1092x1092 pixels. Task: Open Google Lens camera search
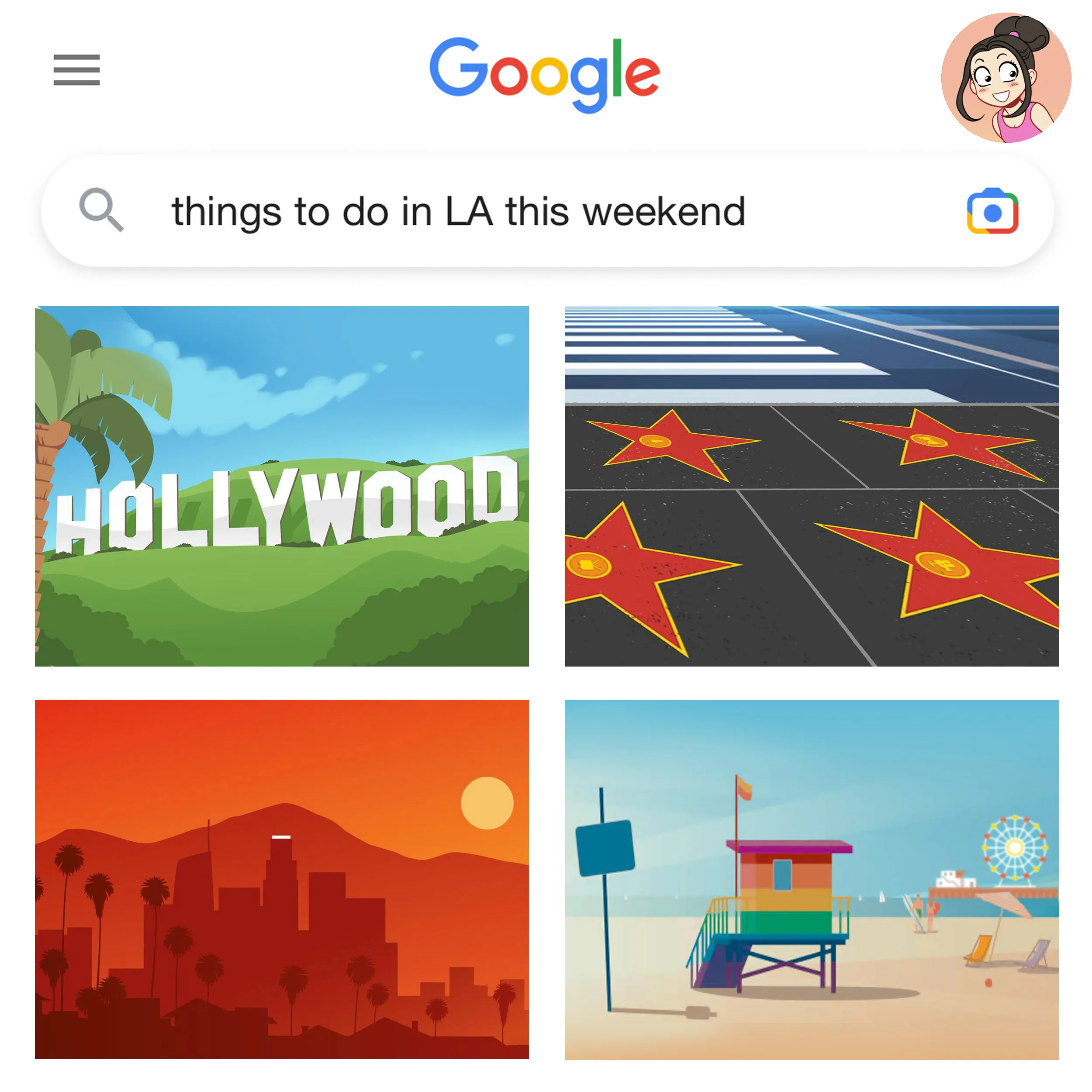pyautogui.click(x=992, y=211)
